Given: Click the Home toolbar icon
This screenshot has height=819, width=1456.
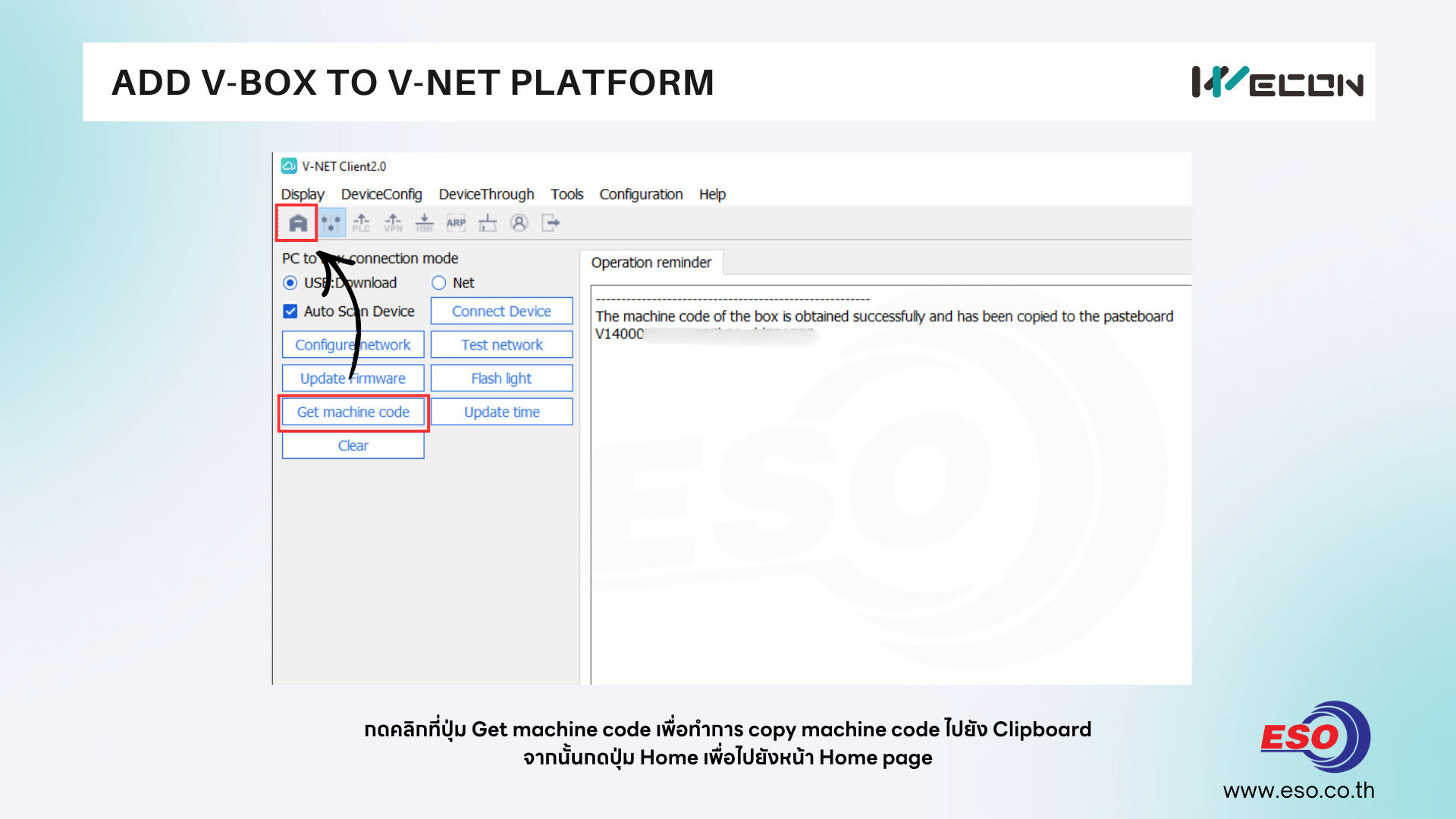Looking at the screenshot, I should click(x=298, y=223).
